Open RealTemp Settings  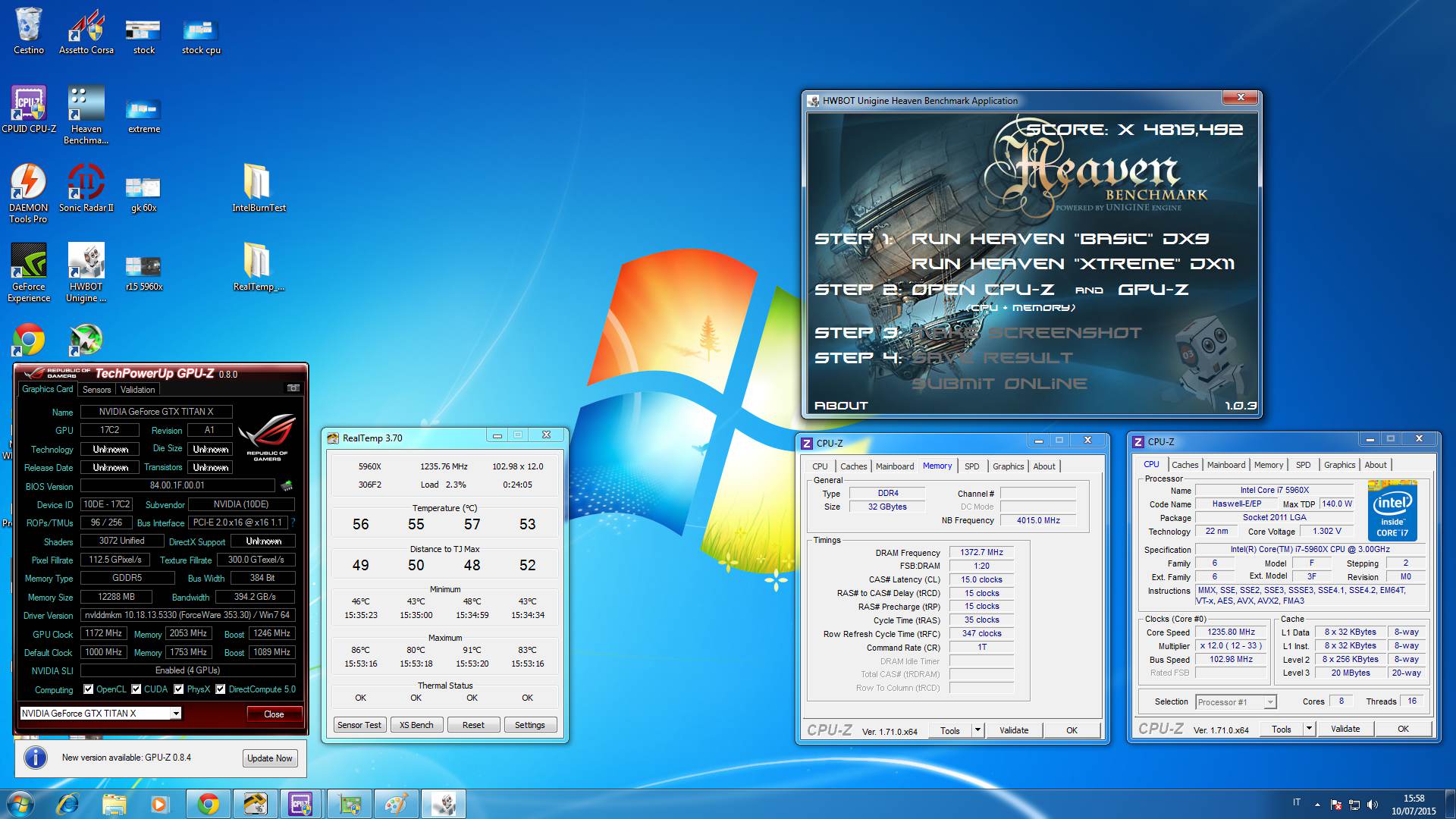pyautogui.click(x=530, y=725)
